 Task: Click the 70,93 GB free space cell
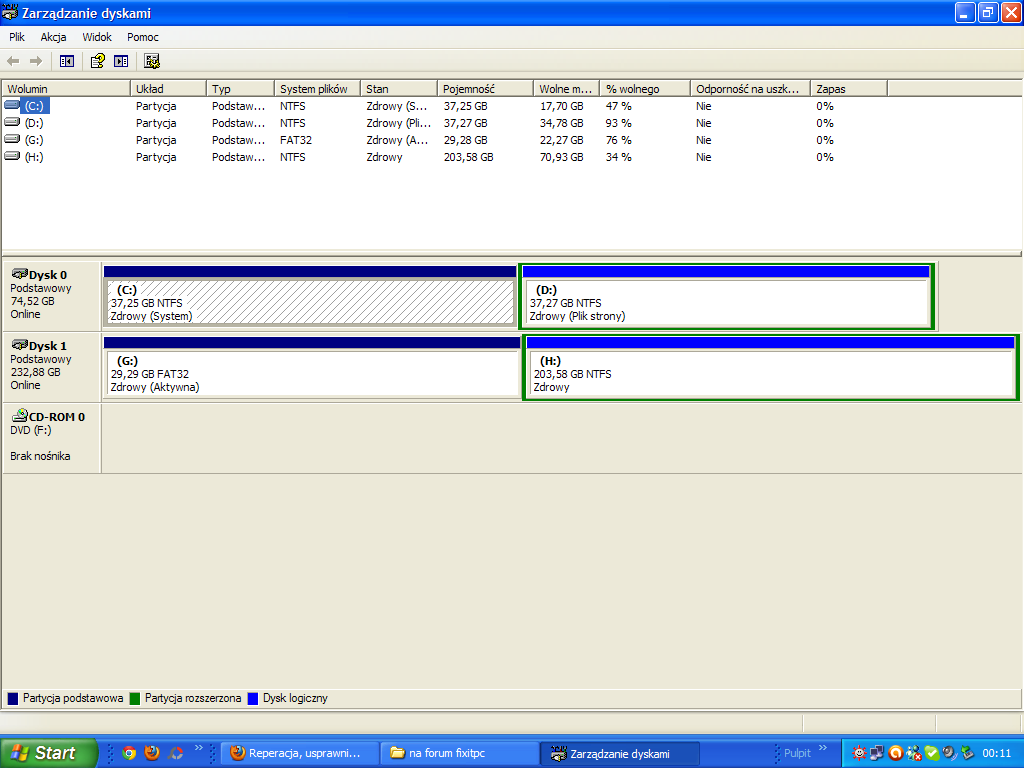click(x=562, y=157)
